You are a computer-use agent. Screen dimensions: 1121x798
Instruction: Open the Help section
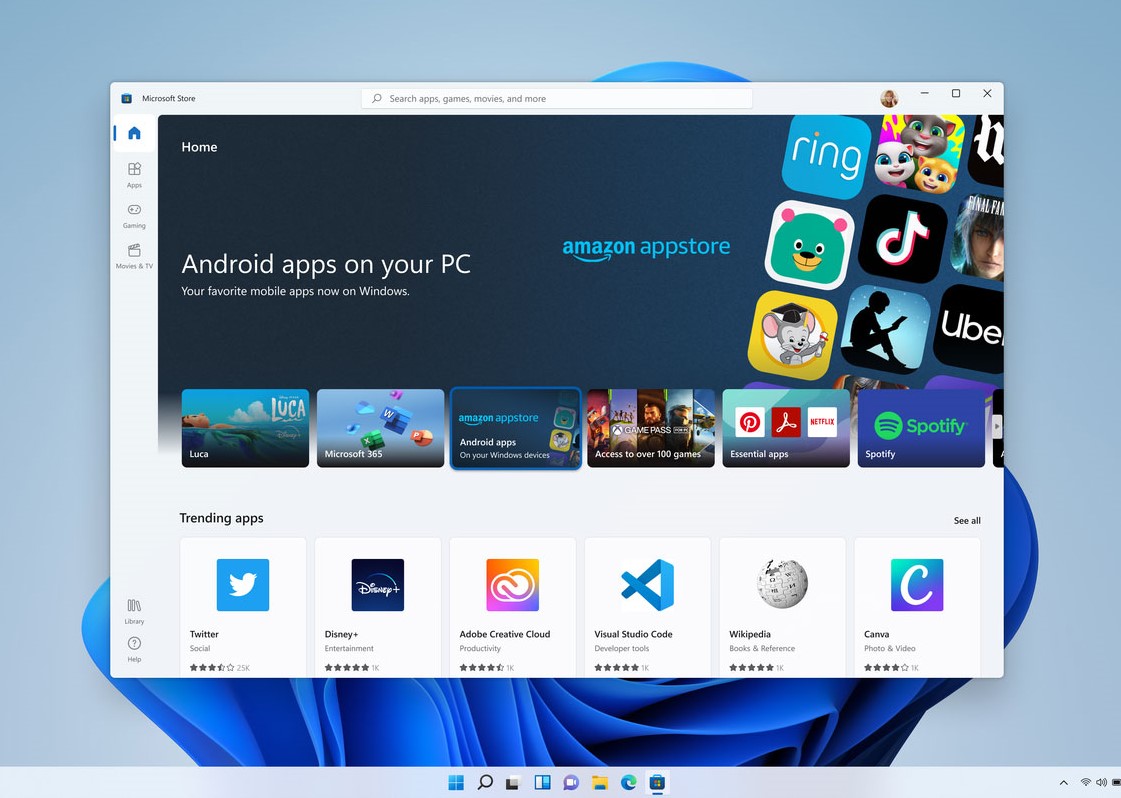click(x=134, y=649)
